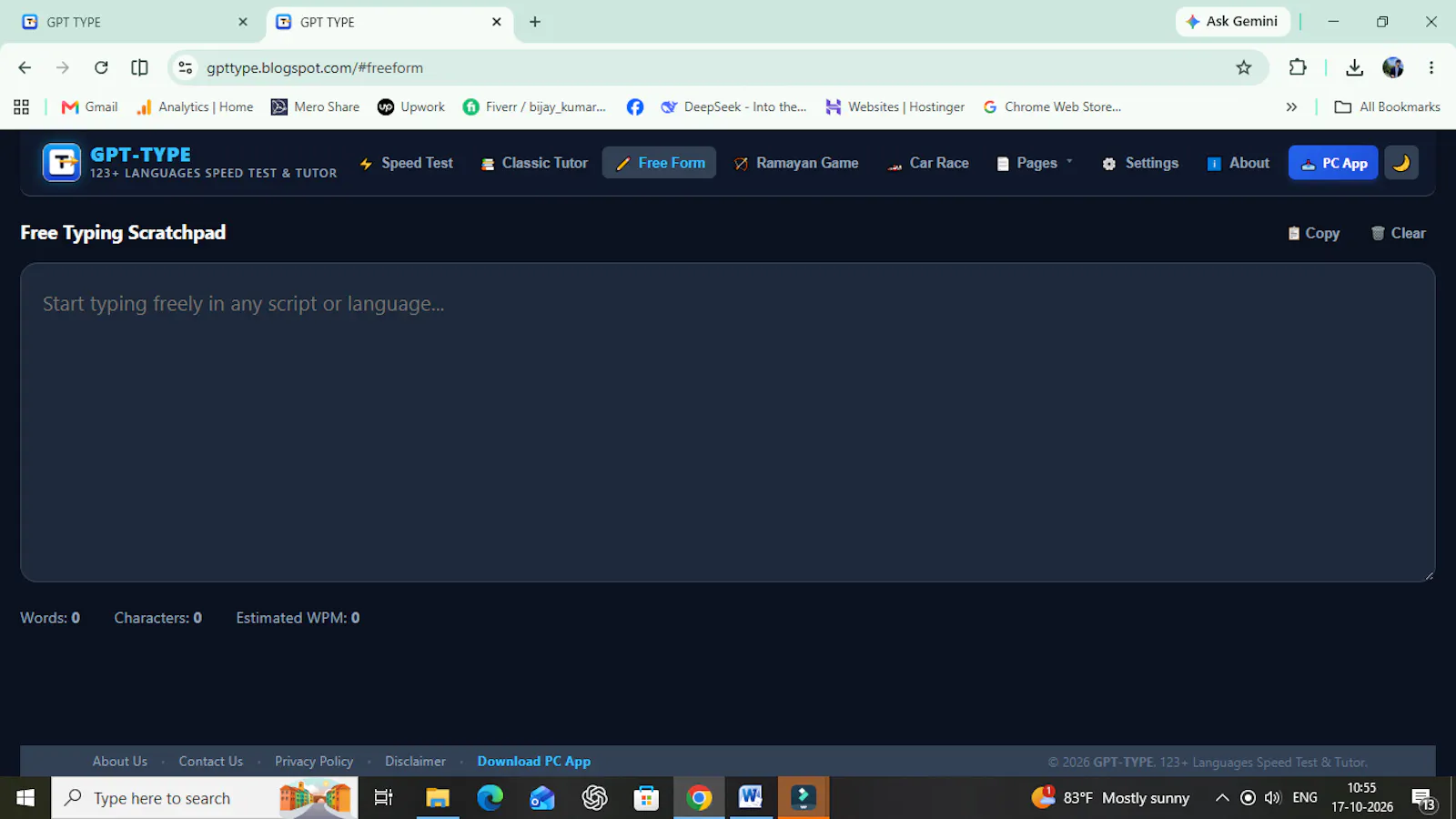The image size is (1456, 819).
Task: Open the Classic Tutor section
Action: click(534, 163)
